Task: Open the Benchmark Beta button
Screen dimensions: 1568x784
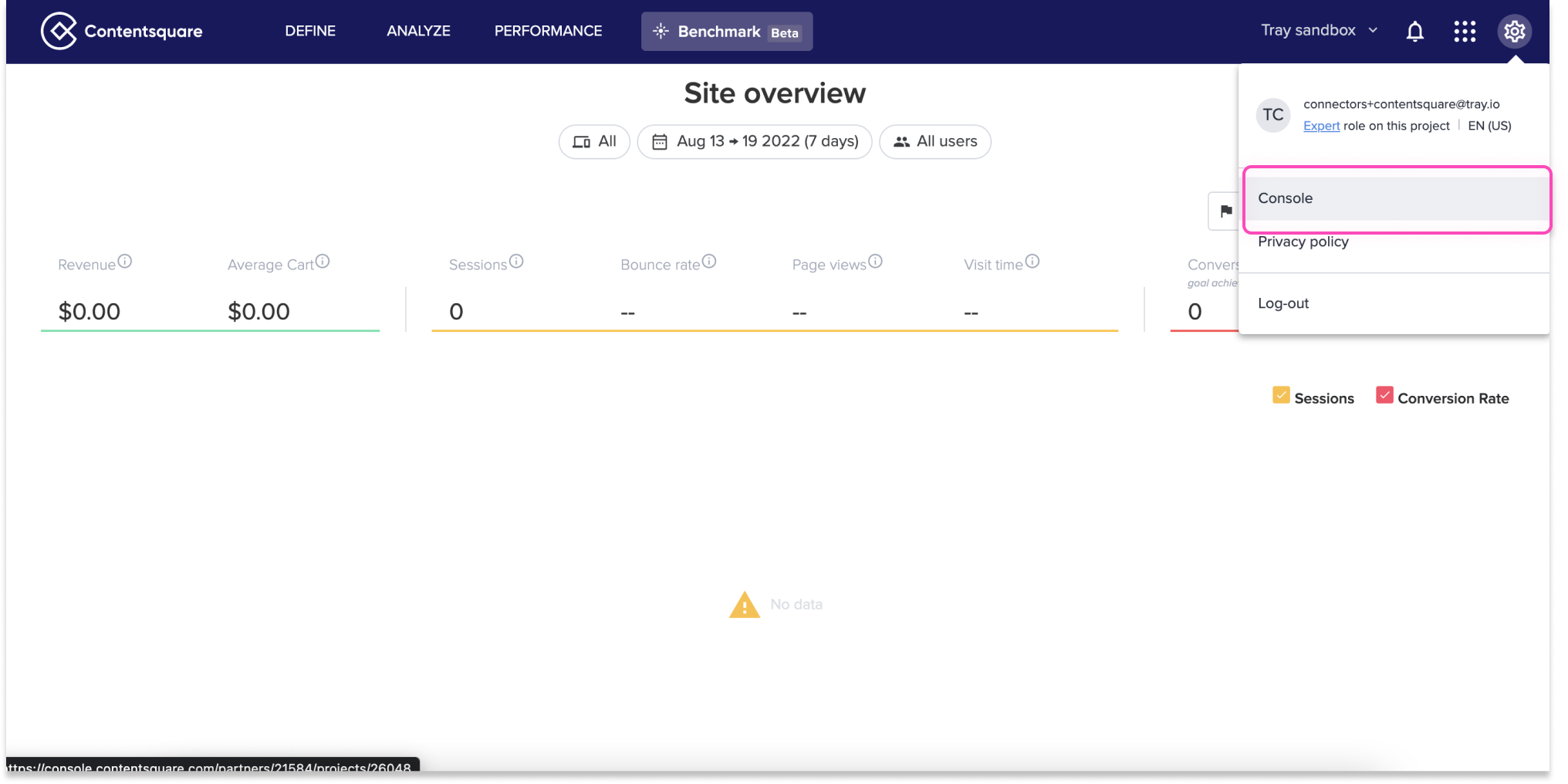Action: coord(726,32)
